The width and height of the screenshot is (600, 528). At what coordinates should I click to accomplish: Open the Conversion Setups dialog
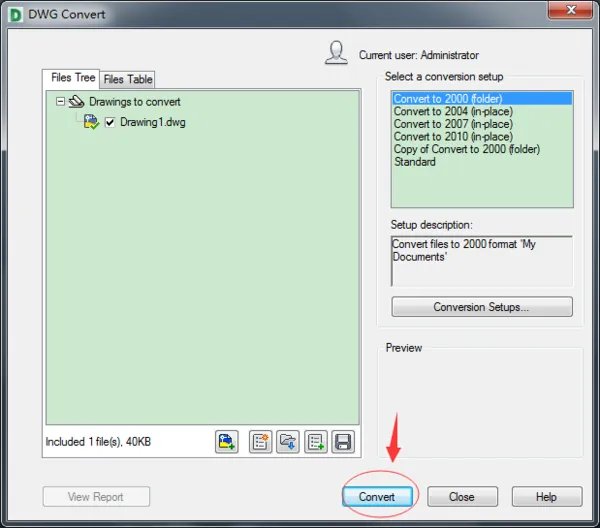pyautogui.click(x=481, y=307)
